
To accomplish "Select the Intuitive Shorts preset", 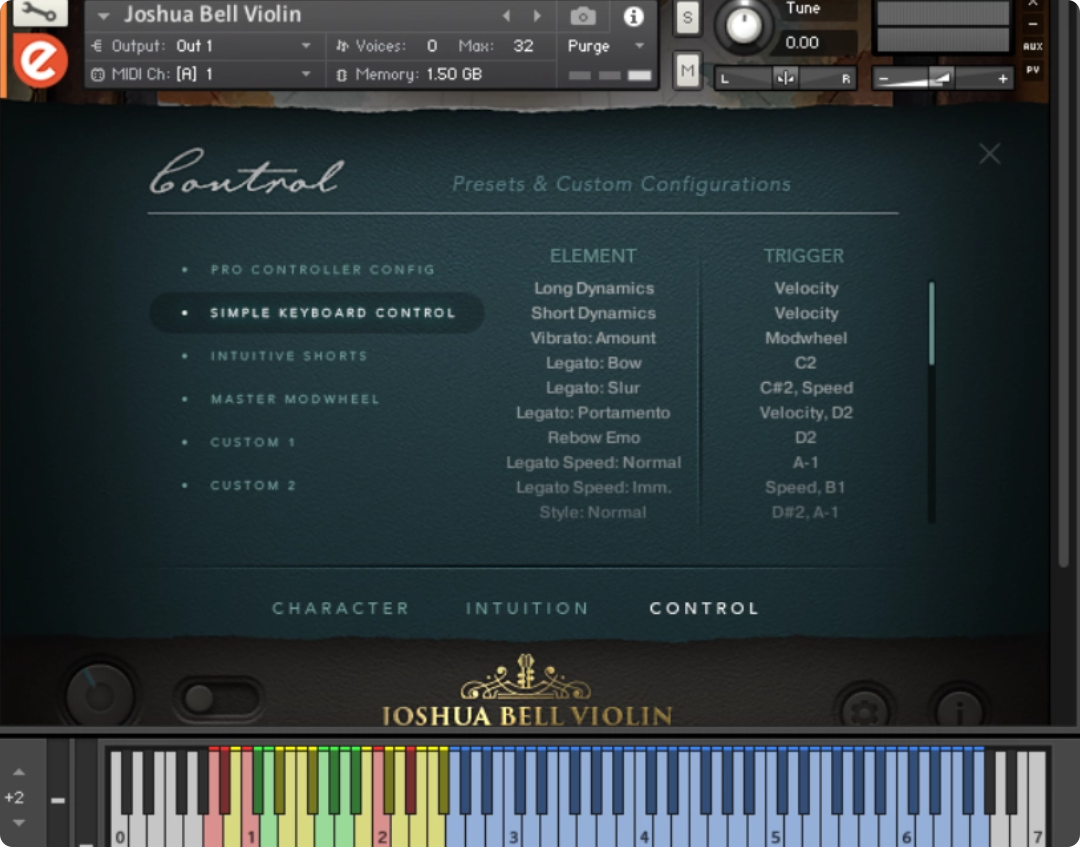I will (289, 356).
